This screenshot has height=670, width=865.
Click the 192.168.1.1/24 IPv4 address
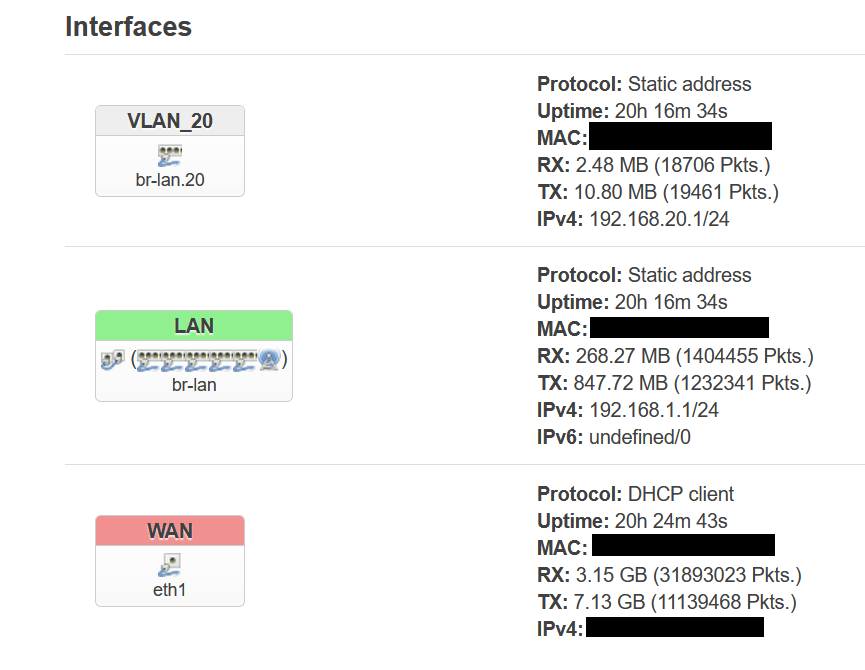coord(654,410)
